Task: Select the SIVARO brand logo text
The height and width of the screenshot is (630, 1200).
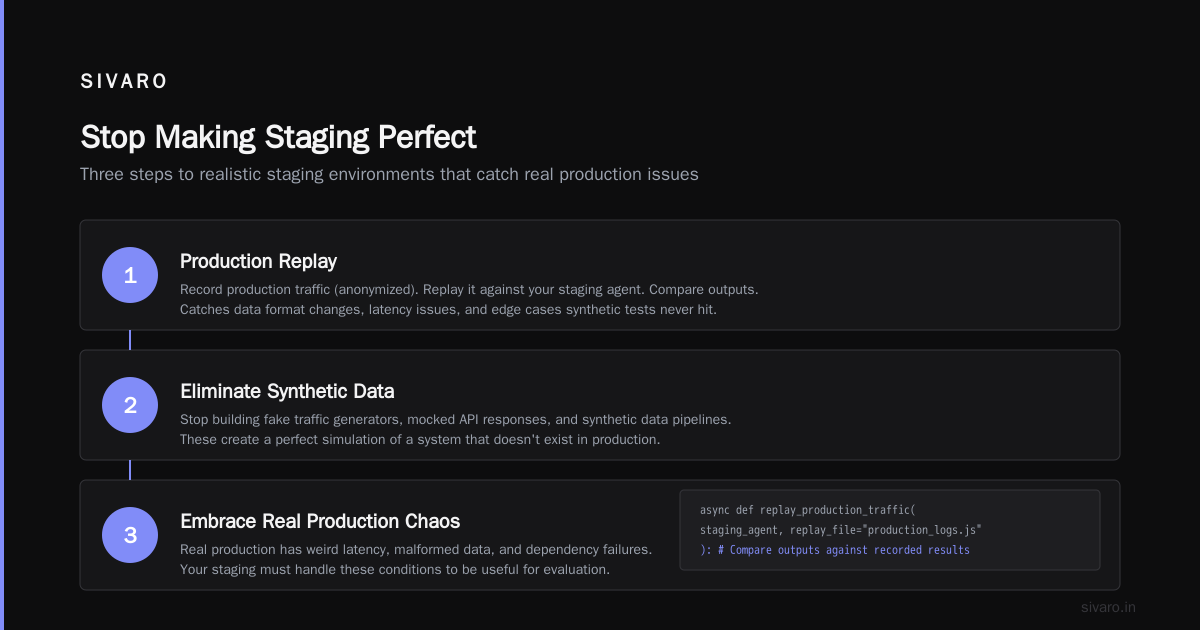Action: tap(124, 82)
